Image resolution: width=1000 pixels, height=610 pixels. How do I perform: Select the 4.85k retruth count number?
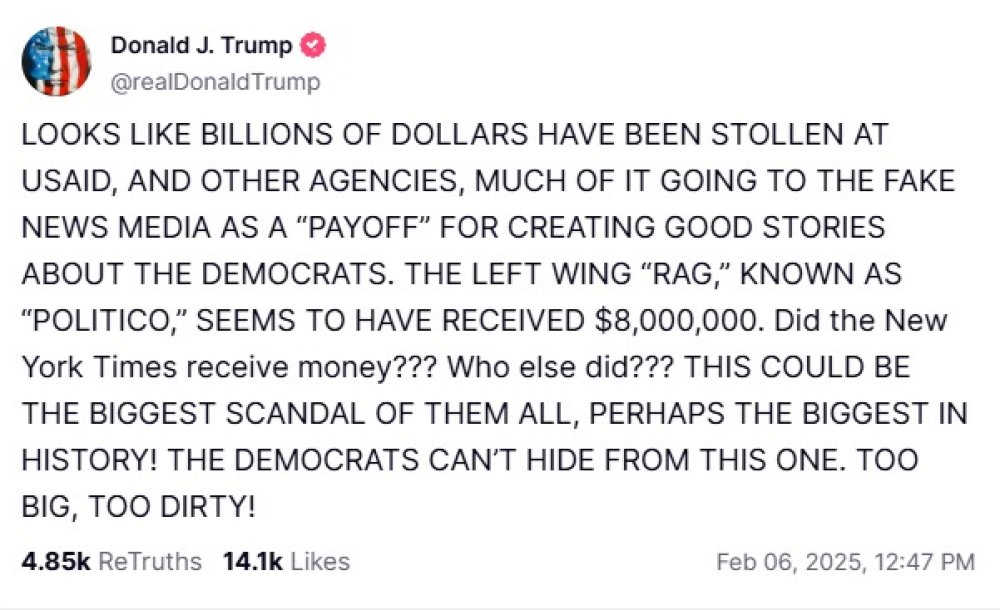(56, 562)
